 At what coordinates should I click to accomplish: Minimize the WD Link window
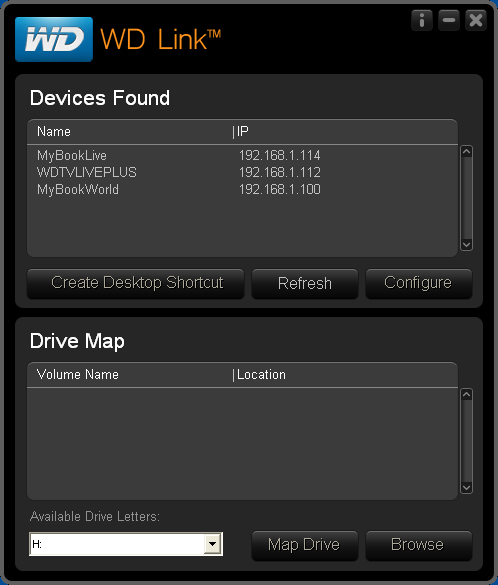pos(449,20)
